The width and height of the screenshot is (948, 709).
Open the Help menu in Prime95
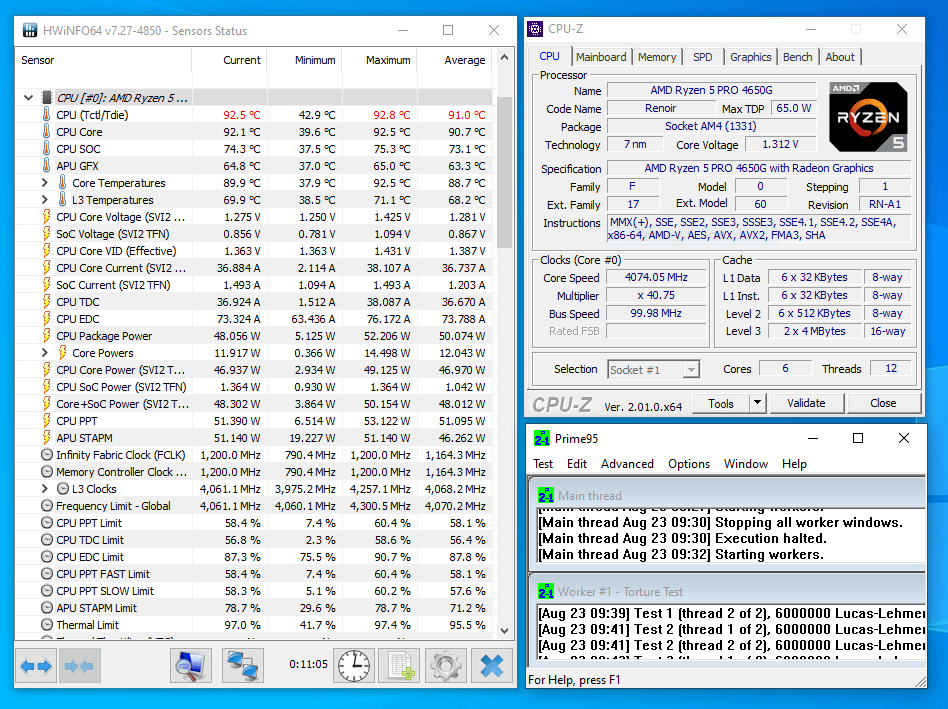(794, 464)
